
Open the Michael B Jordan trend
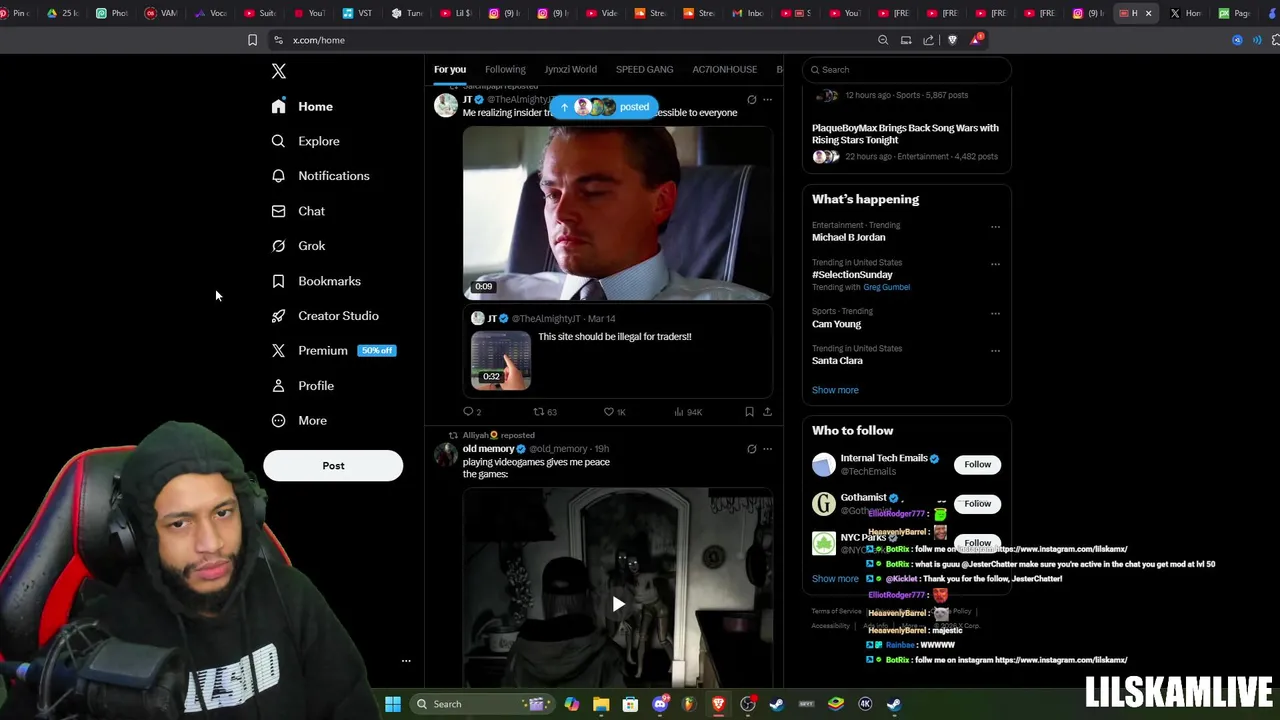(x=848, y=238)
